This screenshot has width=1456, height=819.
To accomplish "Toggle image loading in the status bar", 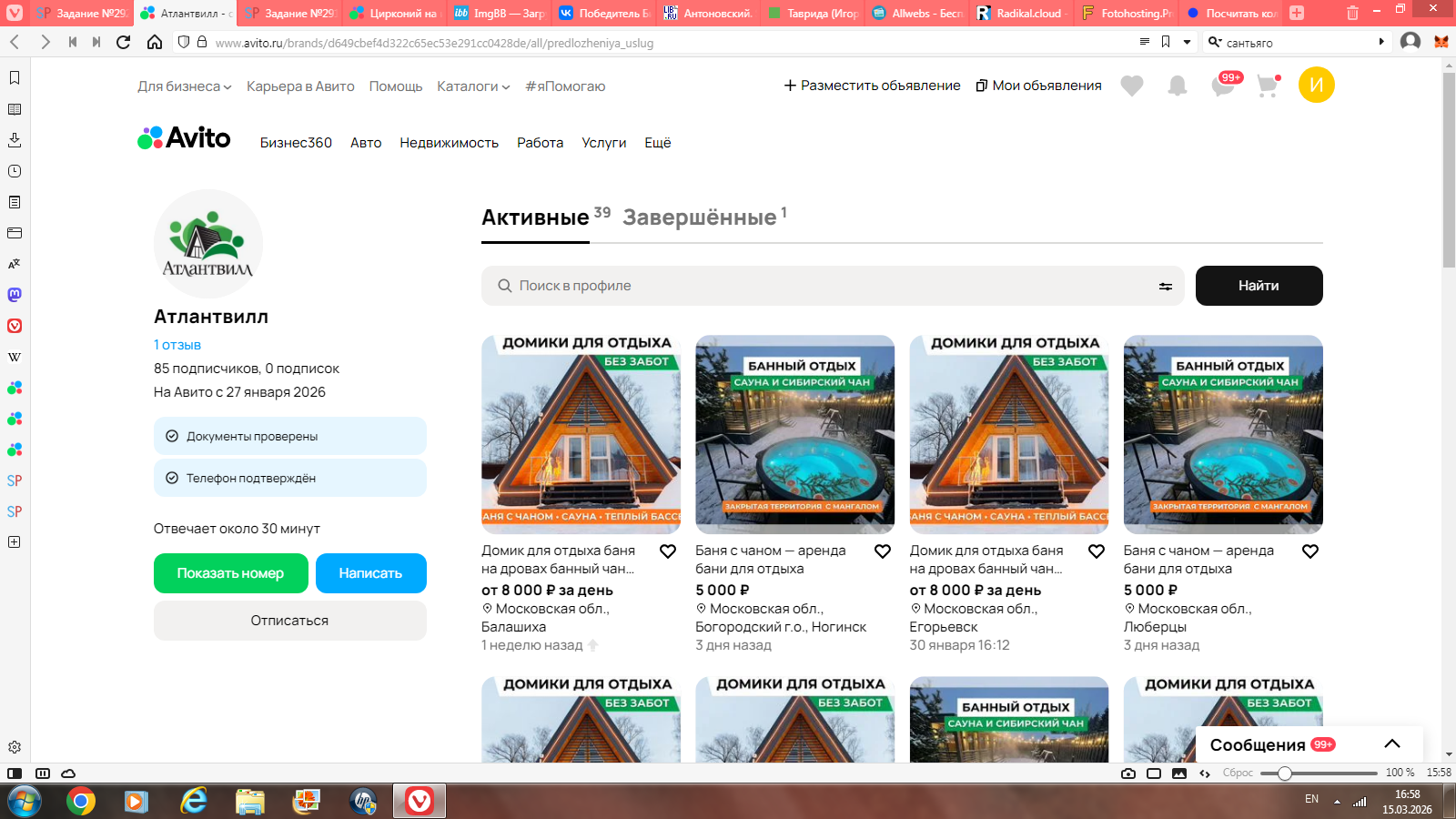I will (x=1179, y=773).
